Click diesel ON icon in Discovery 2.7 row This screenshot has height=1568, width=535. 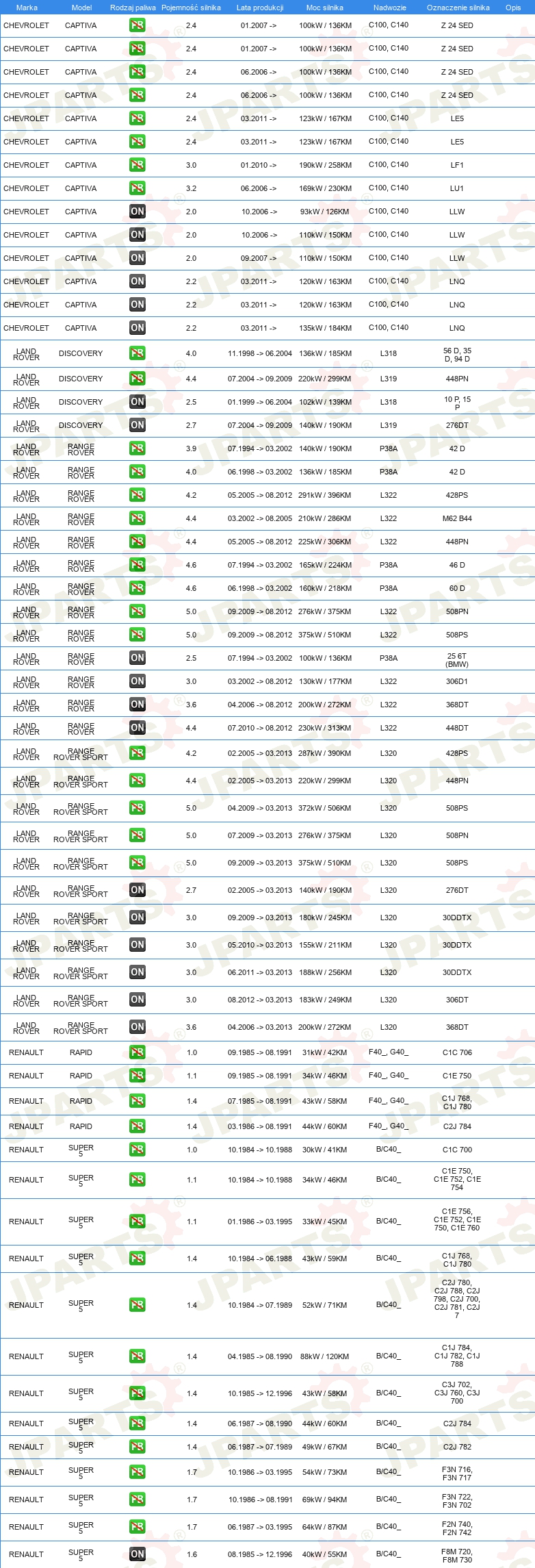click(x=137, y=425)
